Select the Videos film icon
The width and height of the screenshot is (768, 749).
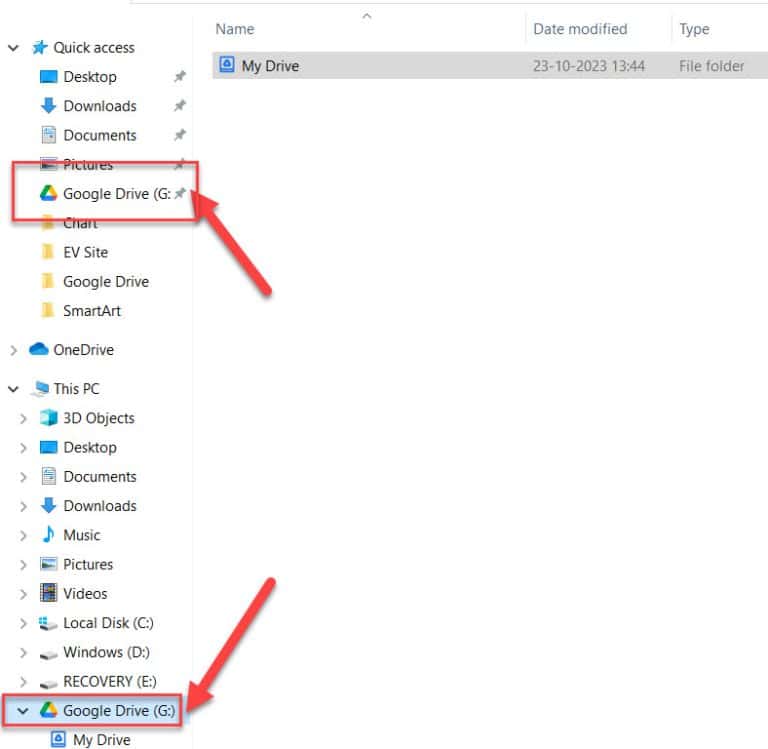pos(48,593)
